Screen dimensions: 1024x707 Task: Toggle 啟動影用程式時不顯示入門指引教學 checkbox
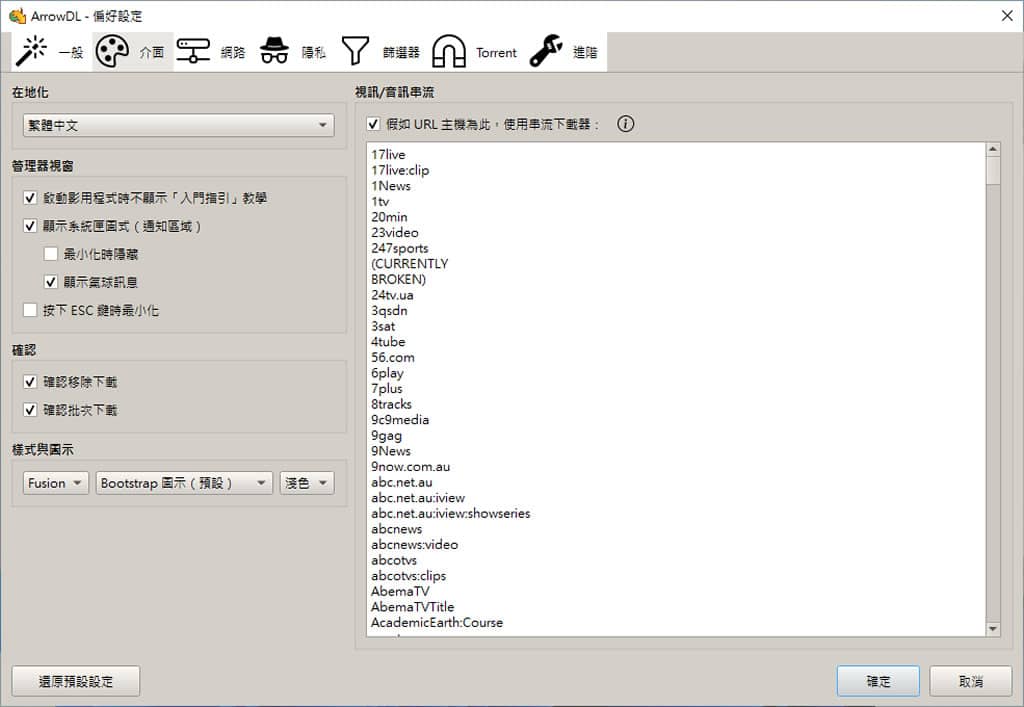[30, 198]
